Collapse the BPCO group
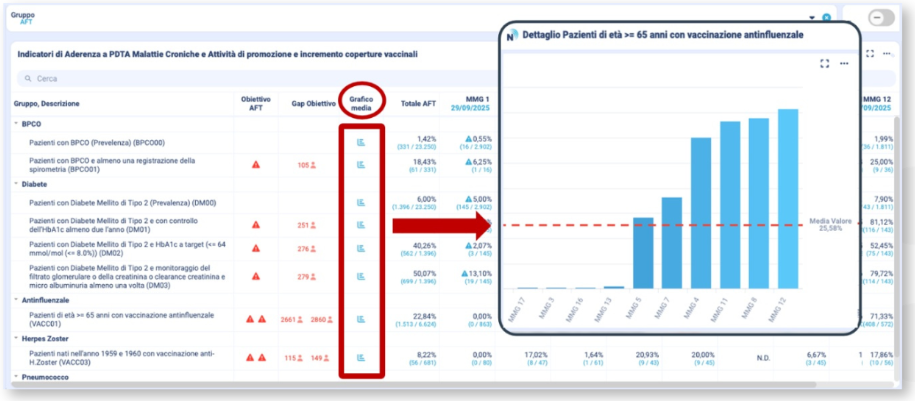 click(x=16, y=124)
